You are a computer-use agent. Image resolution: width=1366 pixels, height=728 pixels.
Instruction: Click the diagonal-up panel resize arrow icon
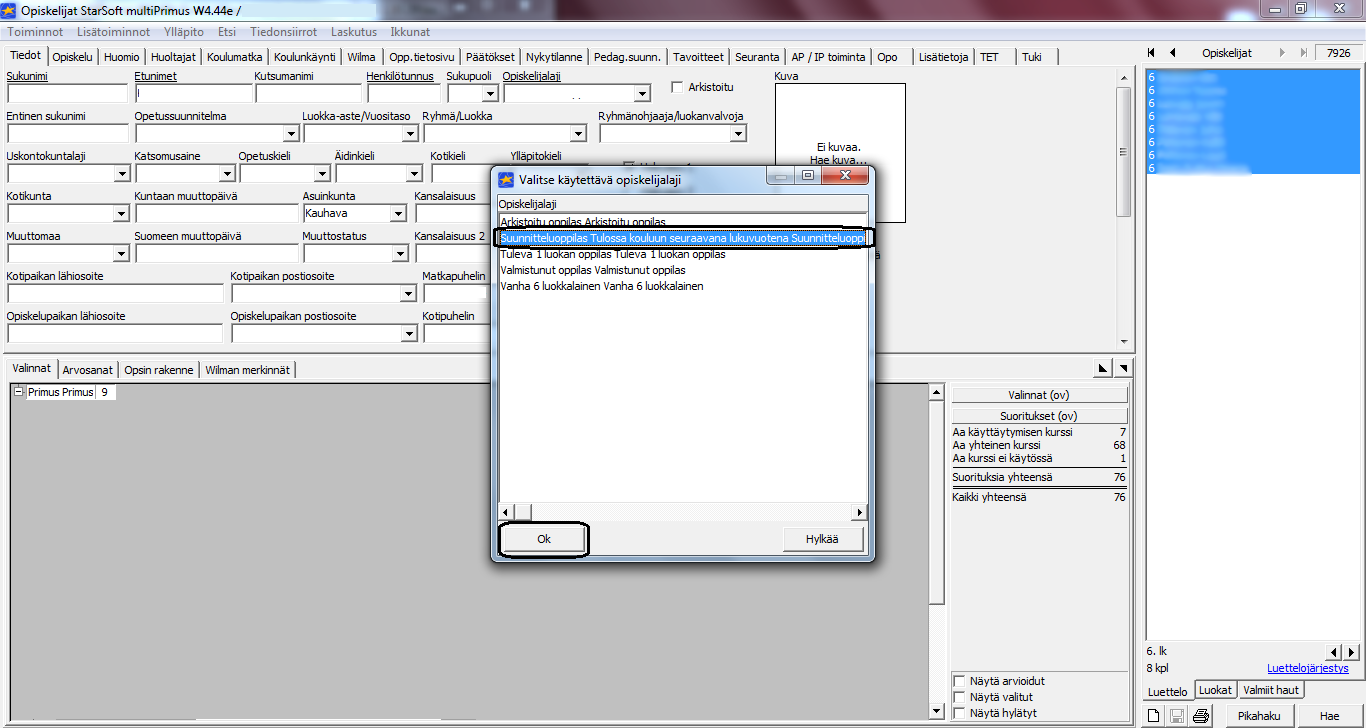click(1104, 369)
